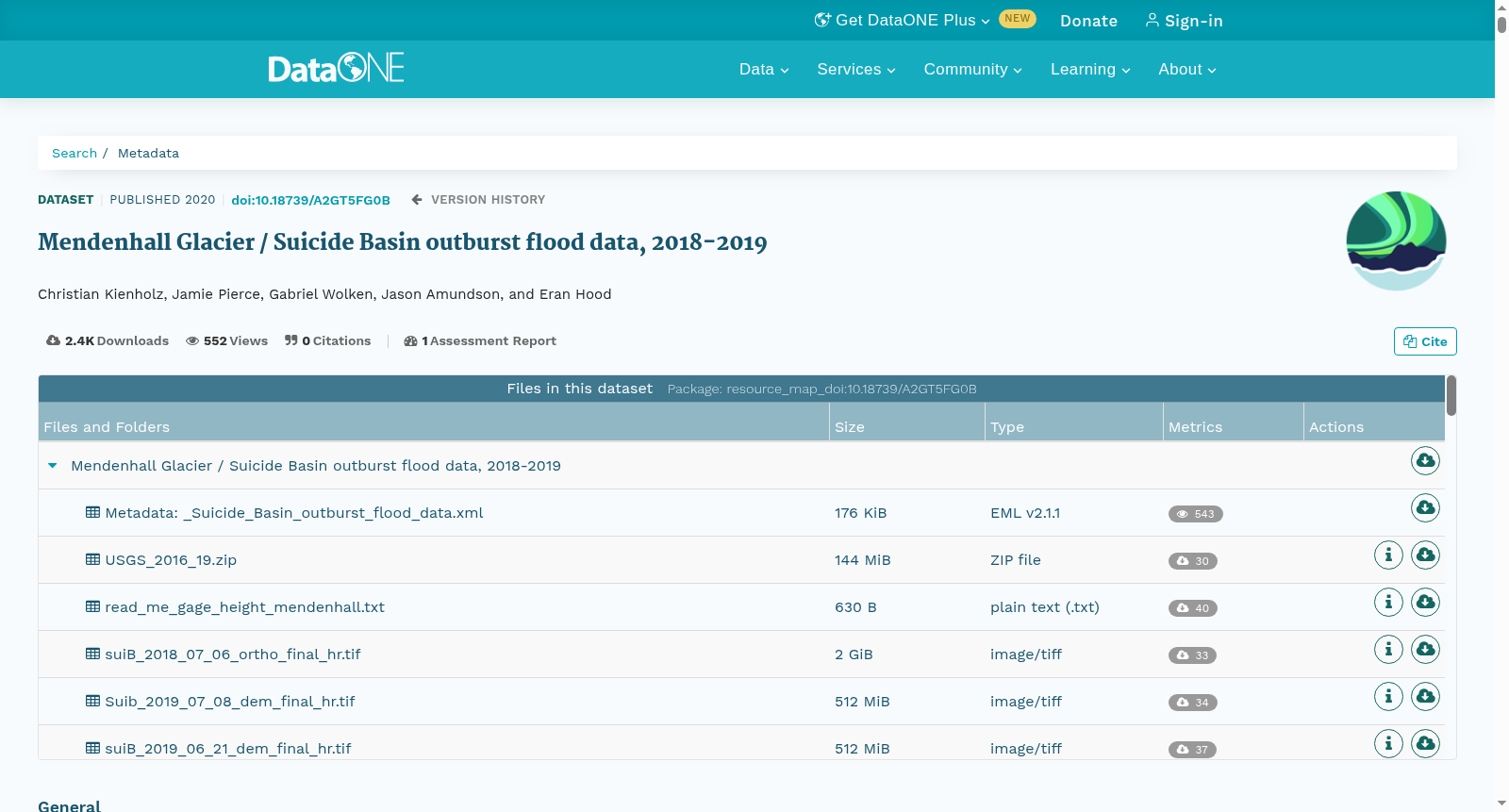Show info for suiB_2018_07_06_ortho_final_hr.tif
This screenshot has width=1509, height=812.
(1388, 650)
